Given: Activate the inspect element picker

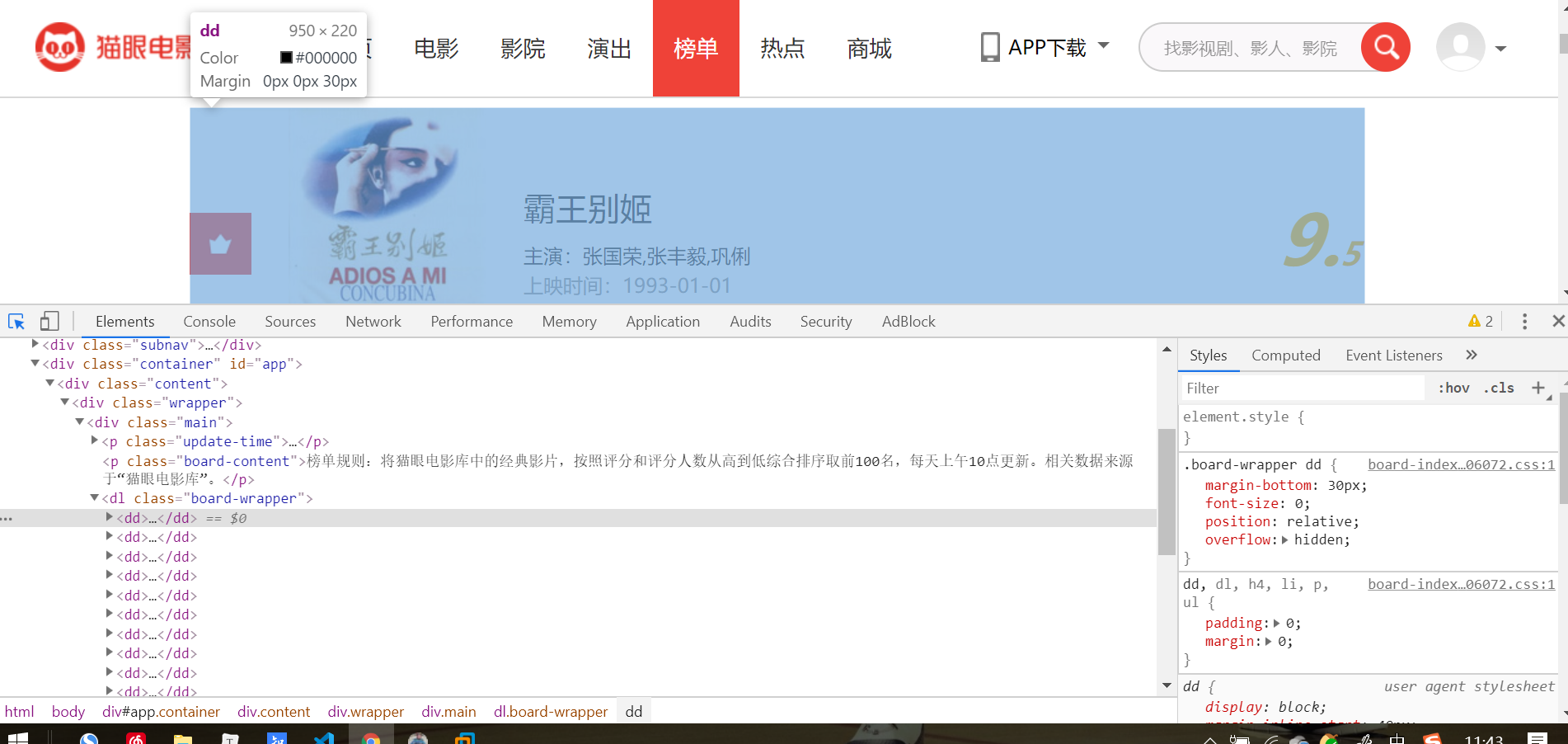Looking at the screenshot, I should [x=16, y=321].
